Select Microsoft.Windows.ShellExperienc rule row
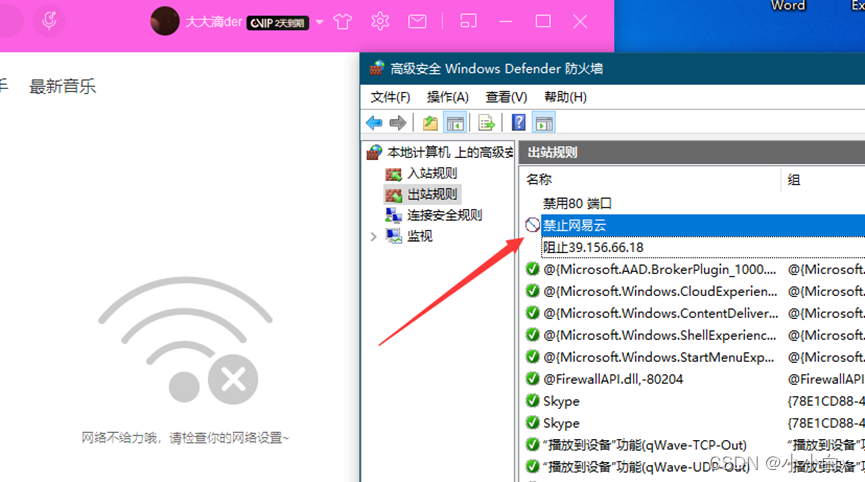 coord(694,335)
